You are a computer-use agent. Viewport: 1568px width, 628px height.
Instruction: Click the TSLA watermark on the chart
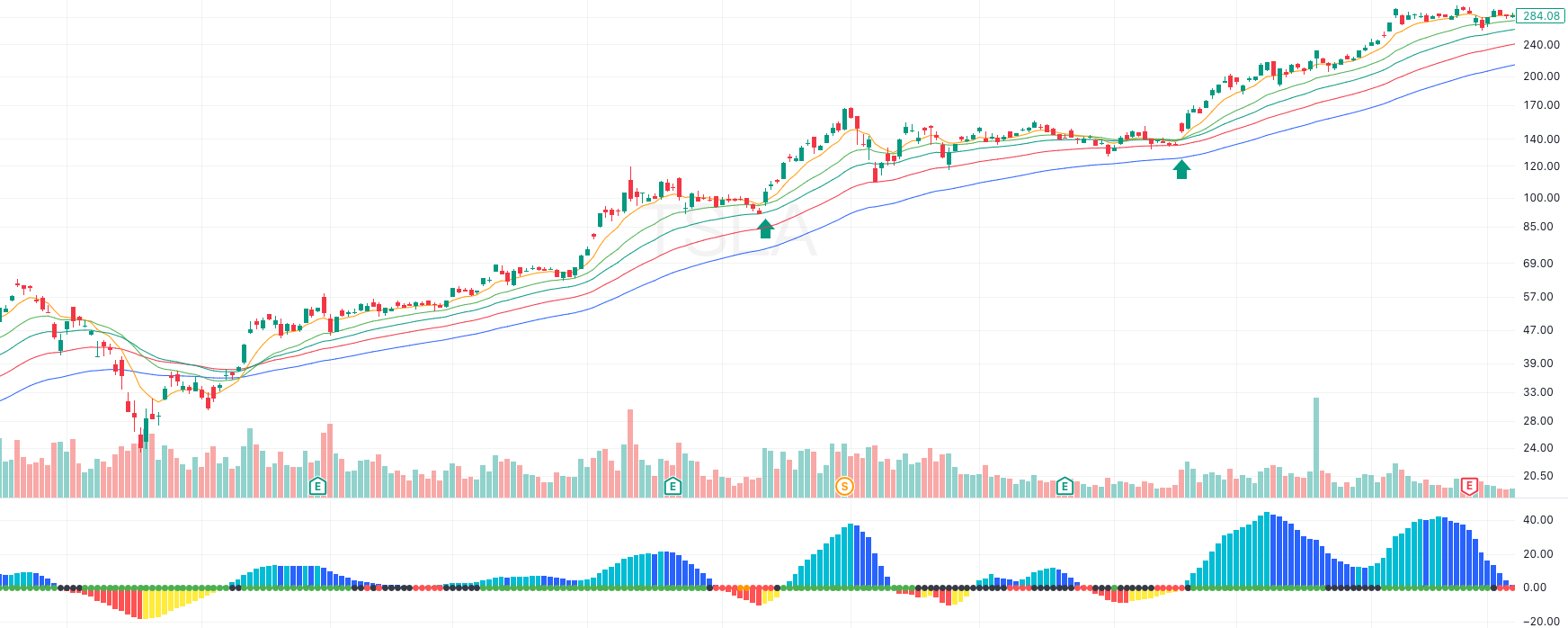[x=735, y=230]
